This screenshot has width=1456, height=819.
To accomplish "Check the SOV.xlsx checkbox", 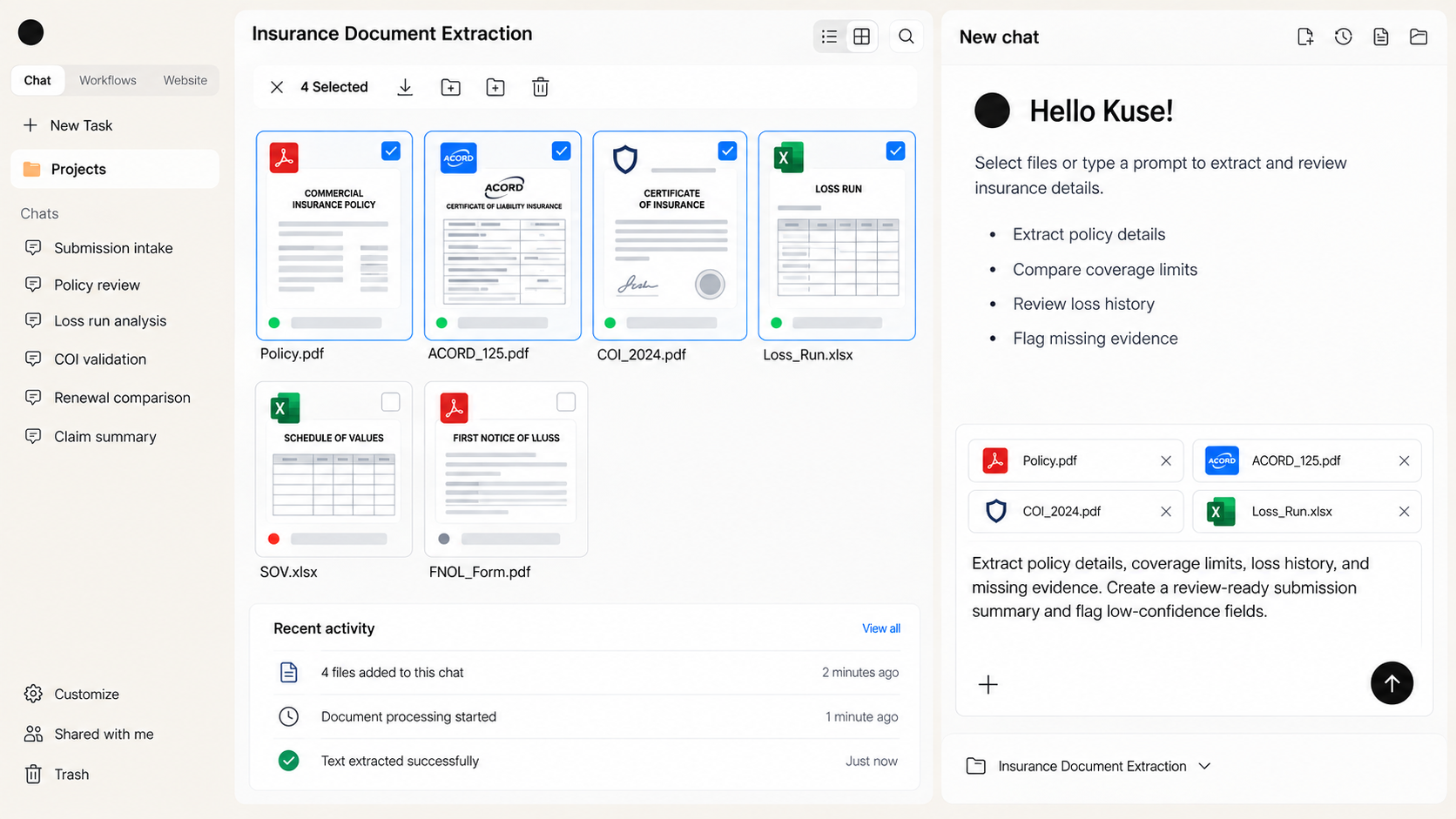I will (x=391, y=401).
